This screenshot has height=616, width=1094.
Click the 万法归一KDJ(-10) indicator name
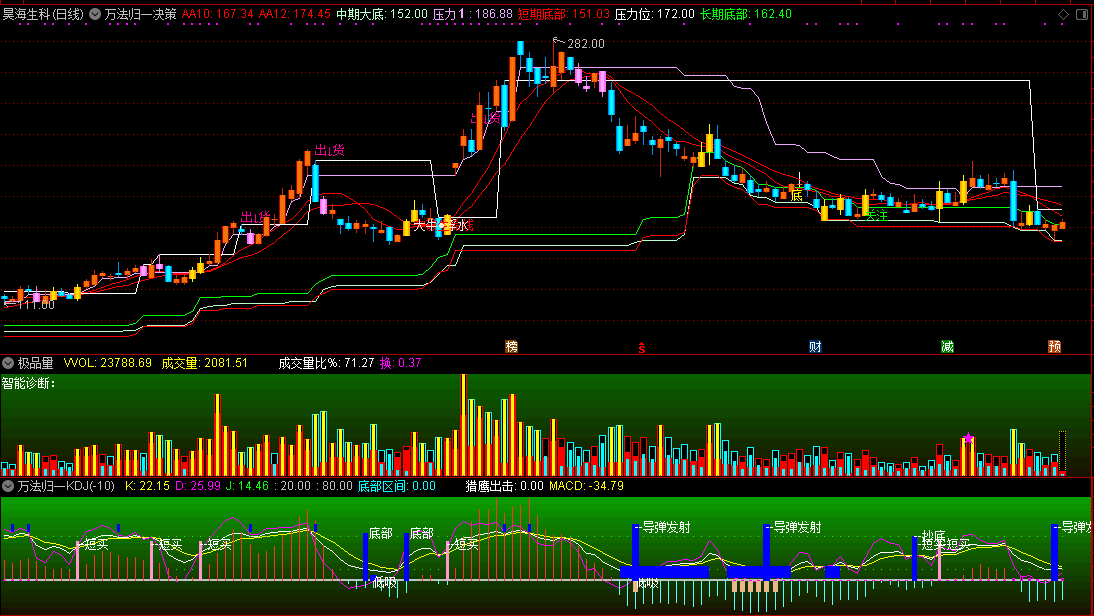tap(66, 486)
